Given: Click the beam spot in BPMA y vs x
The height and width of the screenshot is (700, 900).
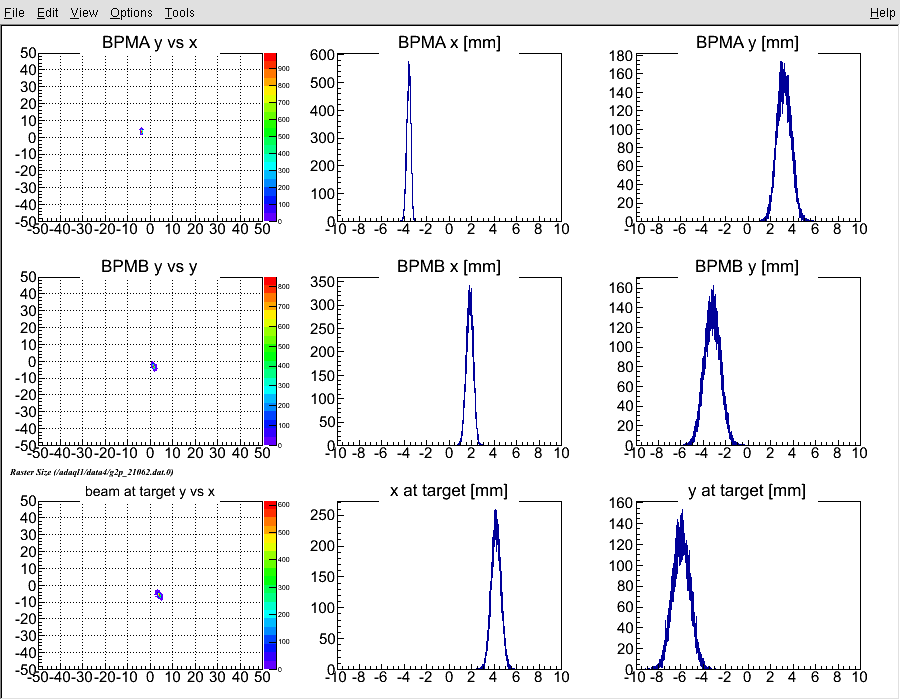Looking at the screenshot, I should (142, 131).
